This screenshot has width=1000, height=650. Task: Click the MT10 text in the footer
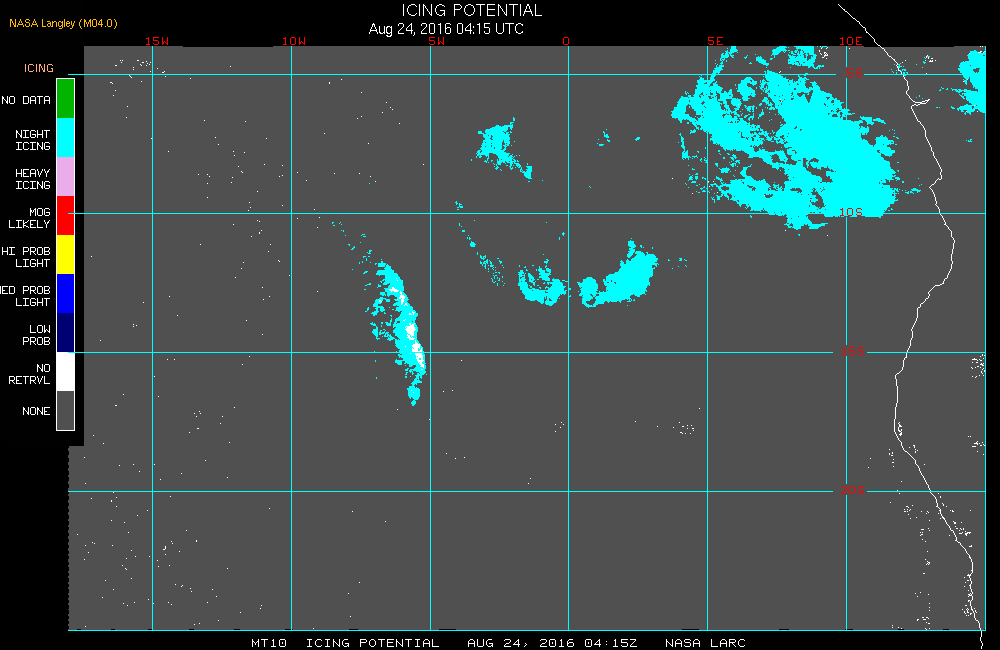[x=268, y=643]
